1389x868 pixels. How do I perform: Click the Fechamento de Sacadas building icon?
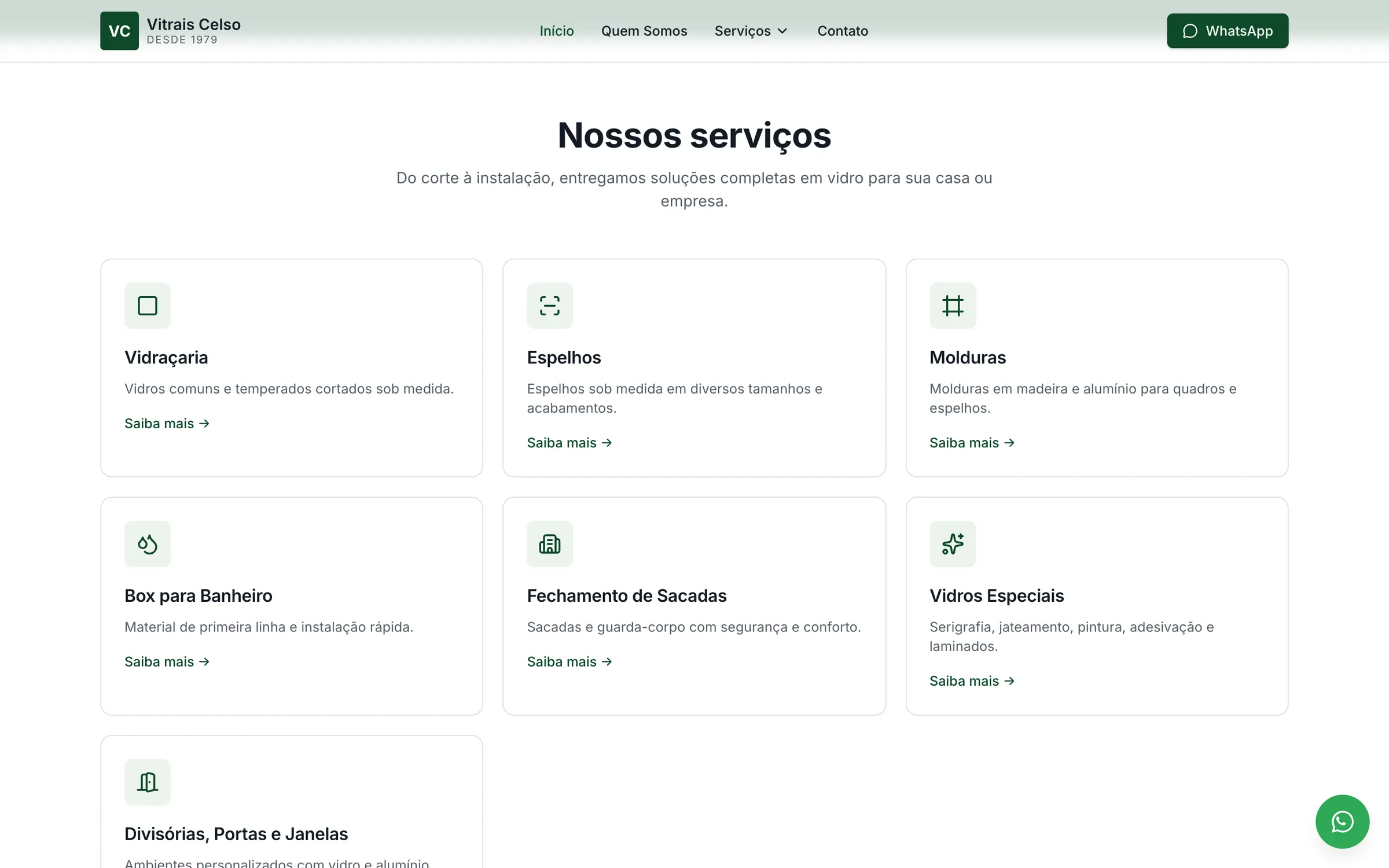tap(550, 544)
